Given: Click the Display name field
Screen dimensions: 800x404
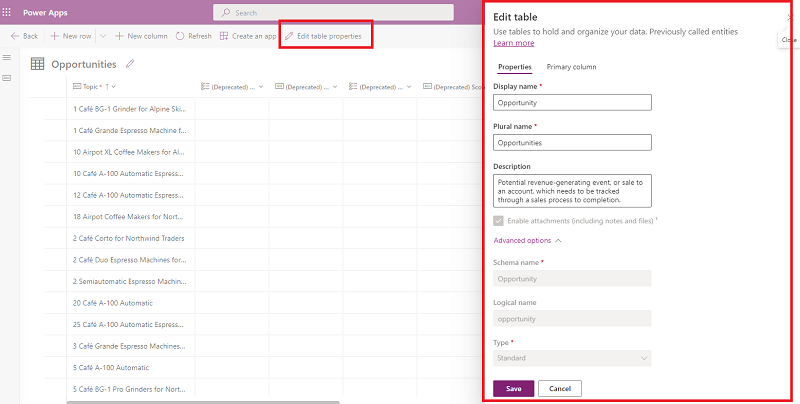Looking at the screenshot, I should click(x=572, y=103).
